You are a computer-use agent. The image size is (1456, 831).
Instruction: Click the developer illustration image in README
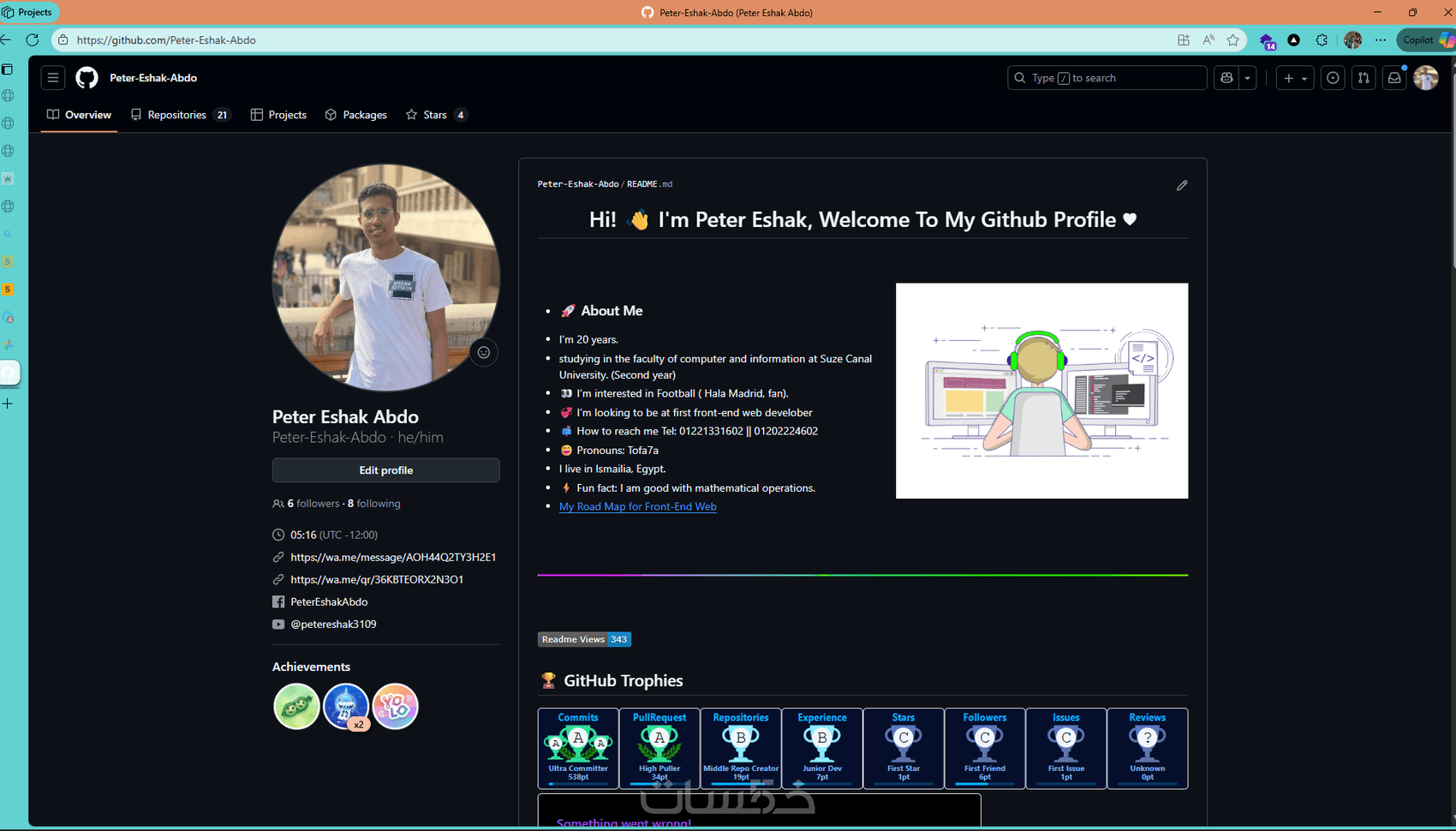(1042, 391)
